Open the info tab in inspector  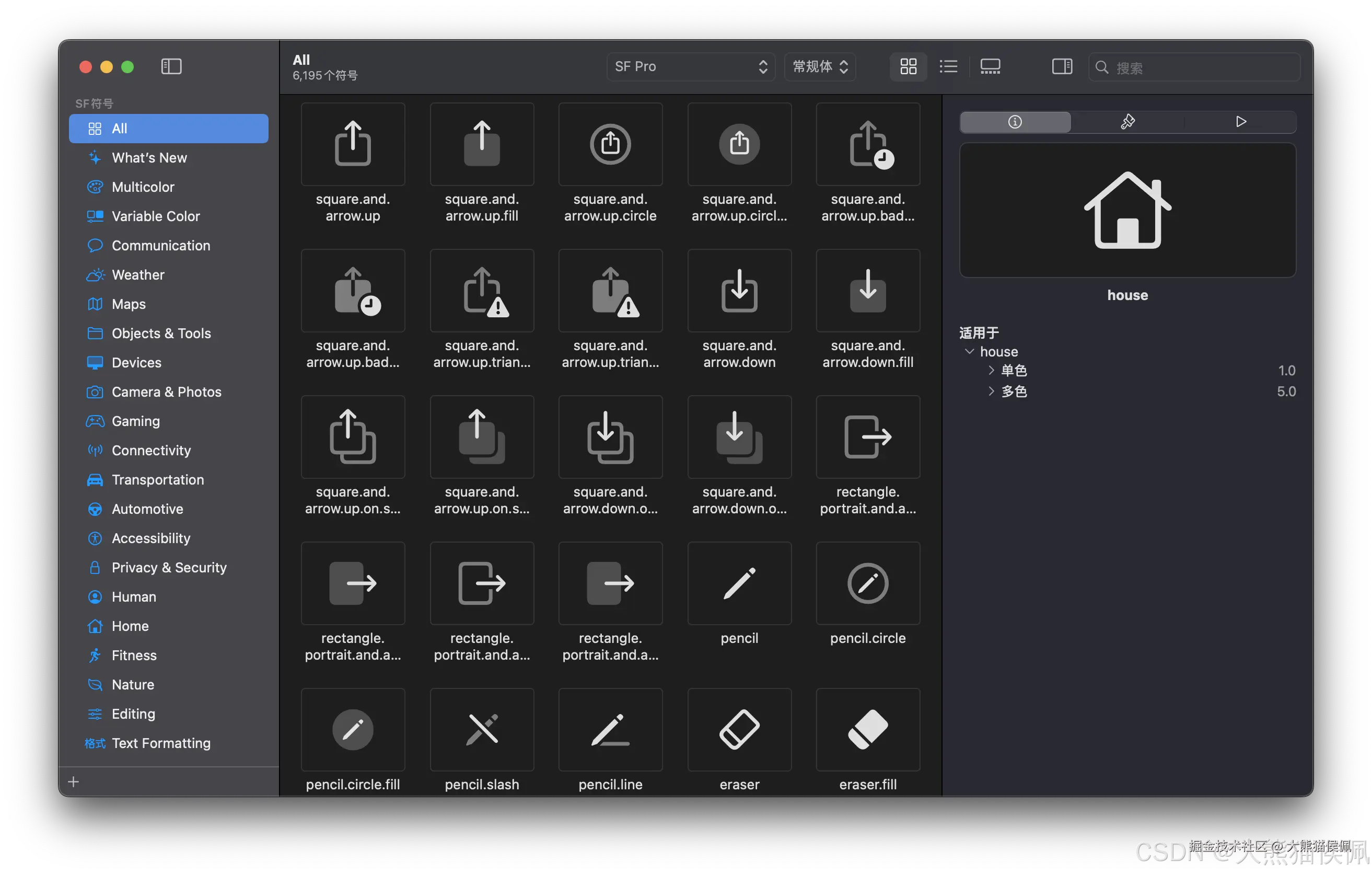tap(1015, 122)
